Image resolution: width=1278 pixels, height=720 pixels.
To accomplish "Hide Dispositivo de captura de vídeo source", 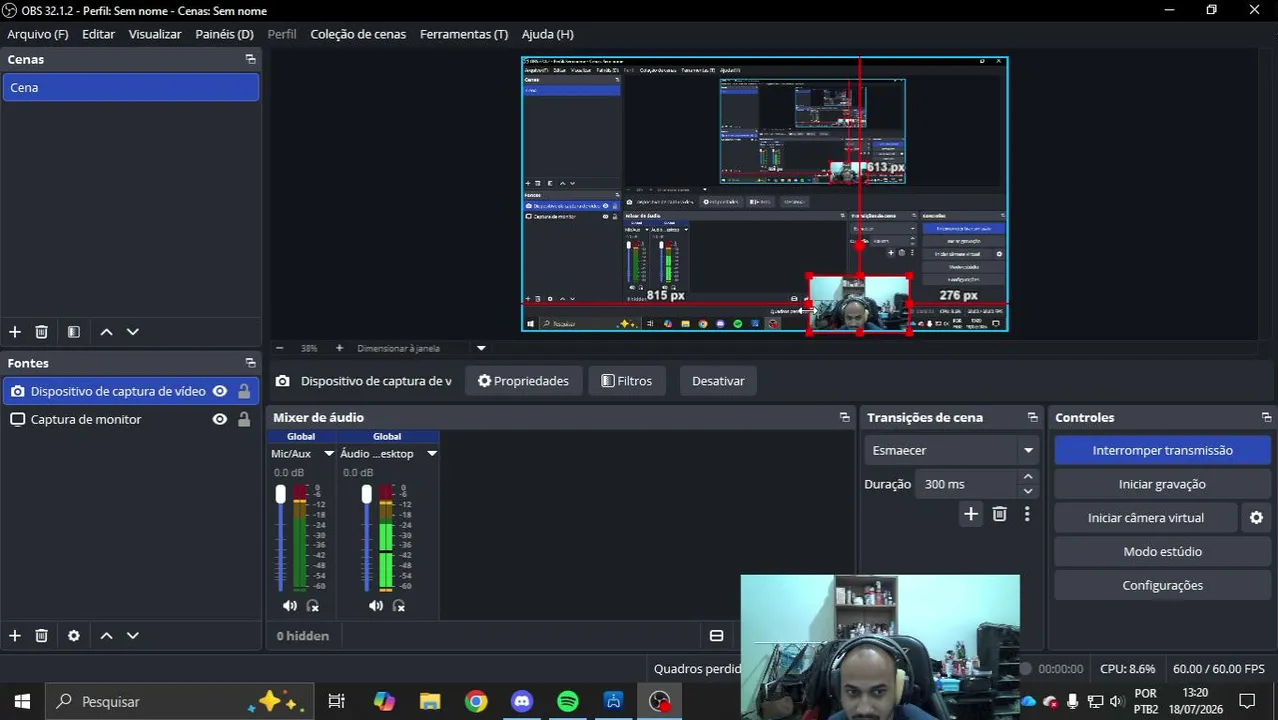I will [x=220, y=391].
